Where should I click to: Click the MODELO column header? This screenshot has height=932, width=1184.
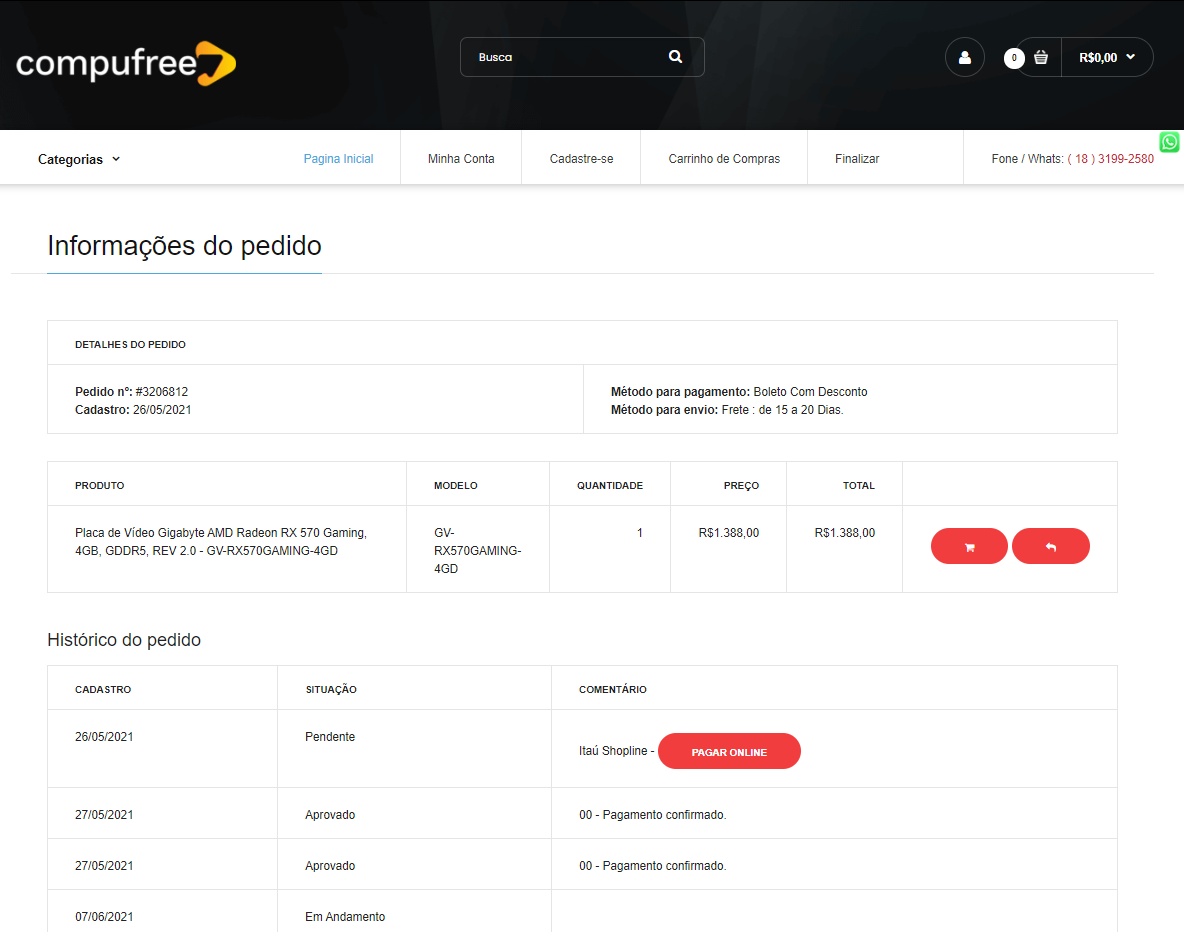455,486
